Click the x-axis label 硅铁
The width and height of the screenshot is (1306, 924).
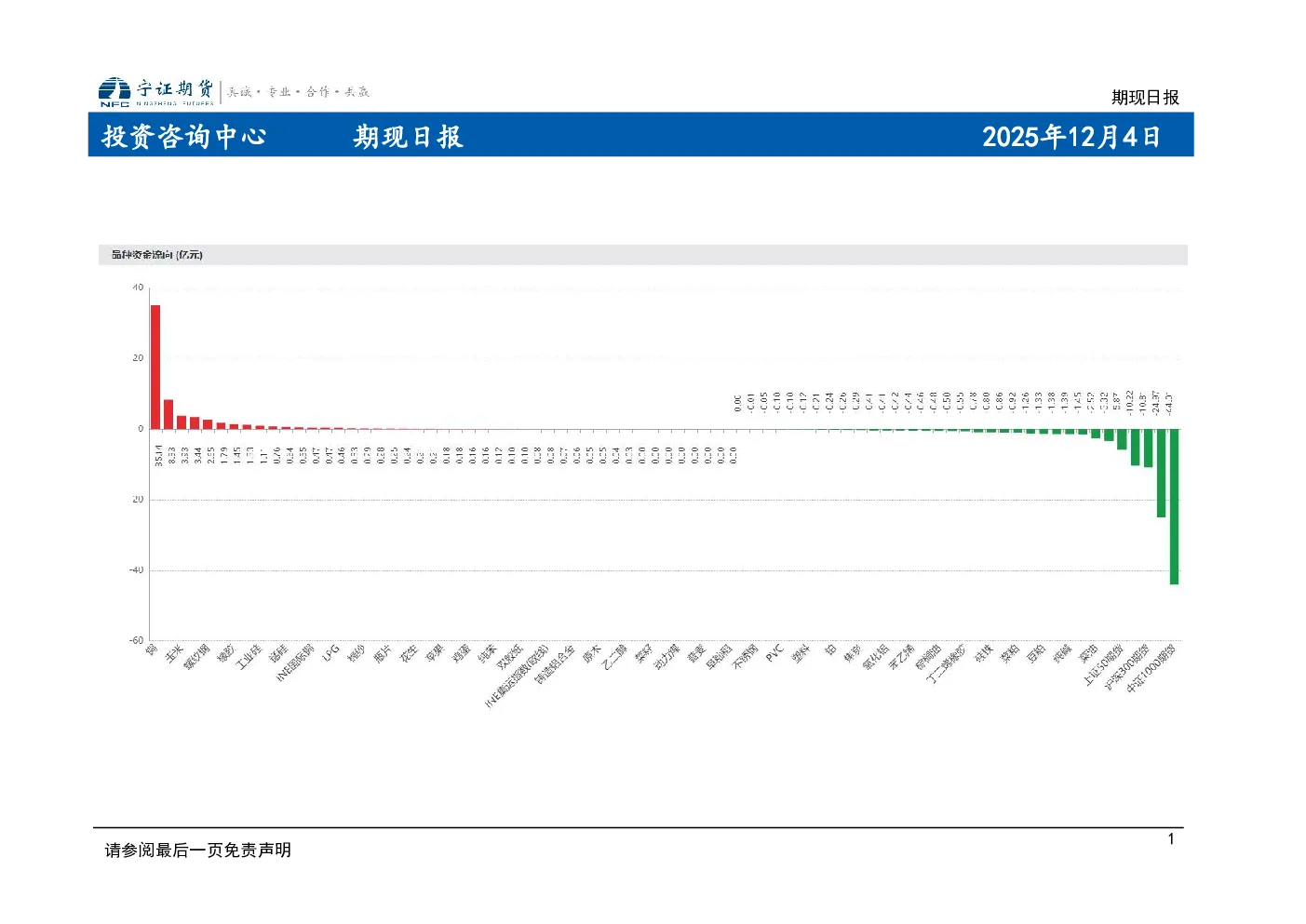pos(984,653)
